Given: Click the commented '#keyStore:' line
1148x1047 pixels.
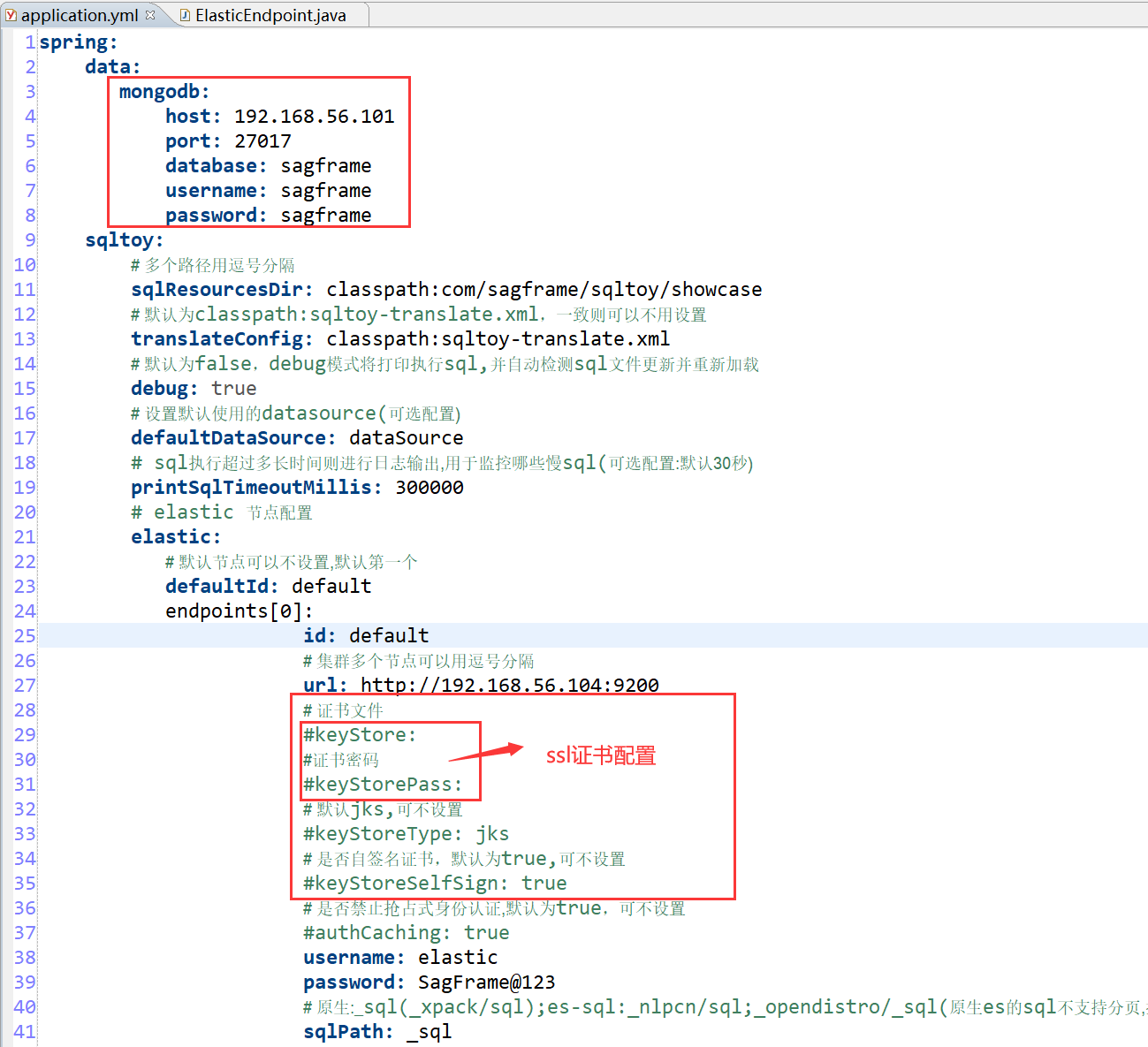Looking at the screenshot, I should [360, 735].
